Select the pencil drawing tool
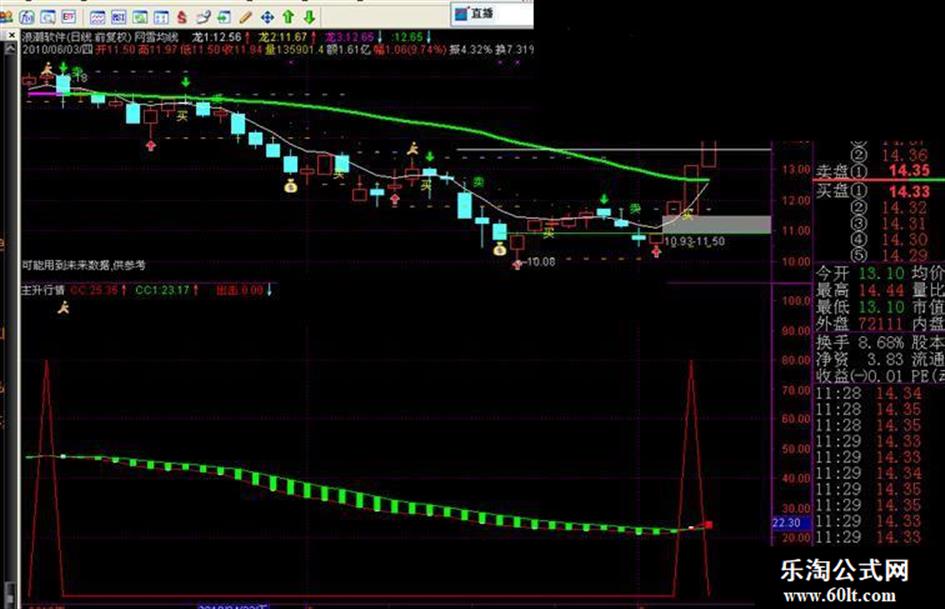 (x=246, y=17)
